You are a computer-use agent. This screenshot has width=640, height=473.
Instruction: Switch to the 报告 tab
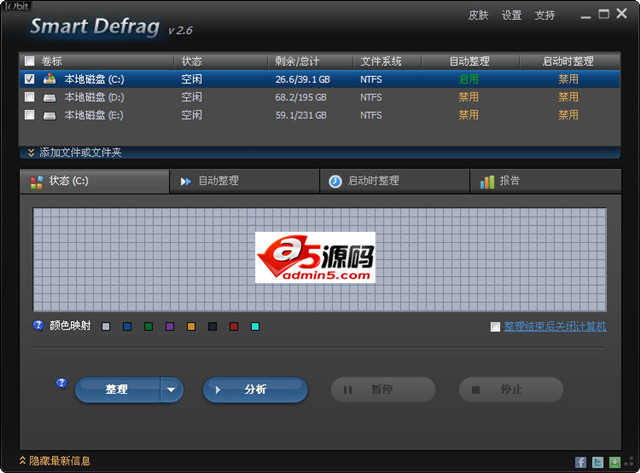[546, 181]
